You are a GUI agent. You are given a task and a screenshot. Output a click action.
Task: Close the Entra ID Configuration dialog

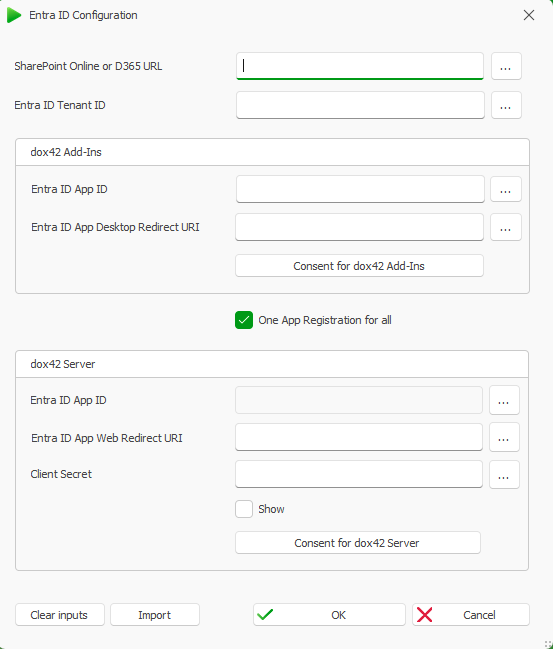pos(529,15)
